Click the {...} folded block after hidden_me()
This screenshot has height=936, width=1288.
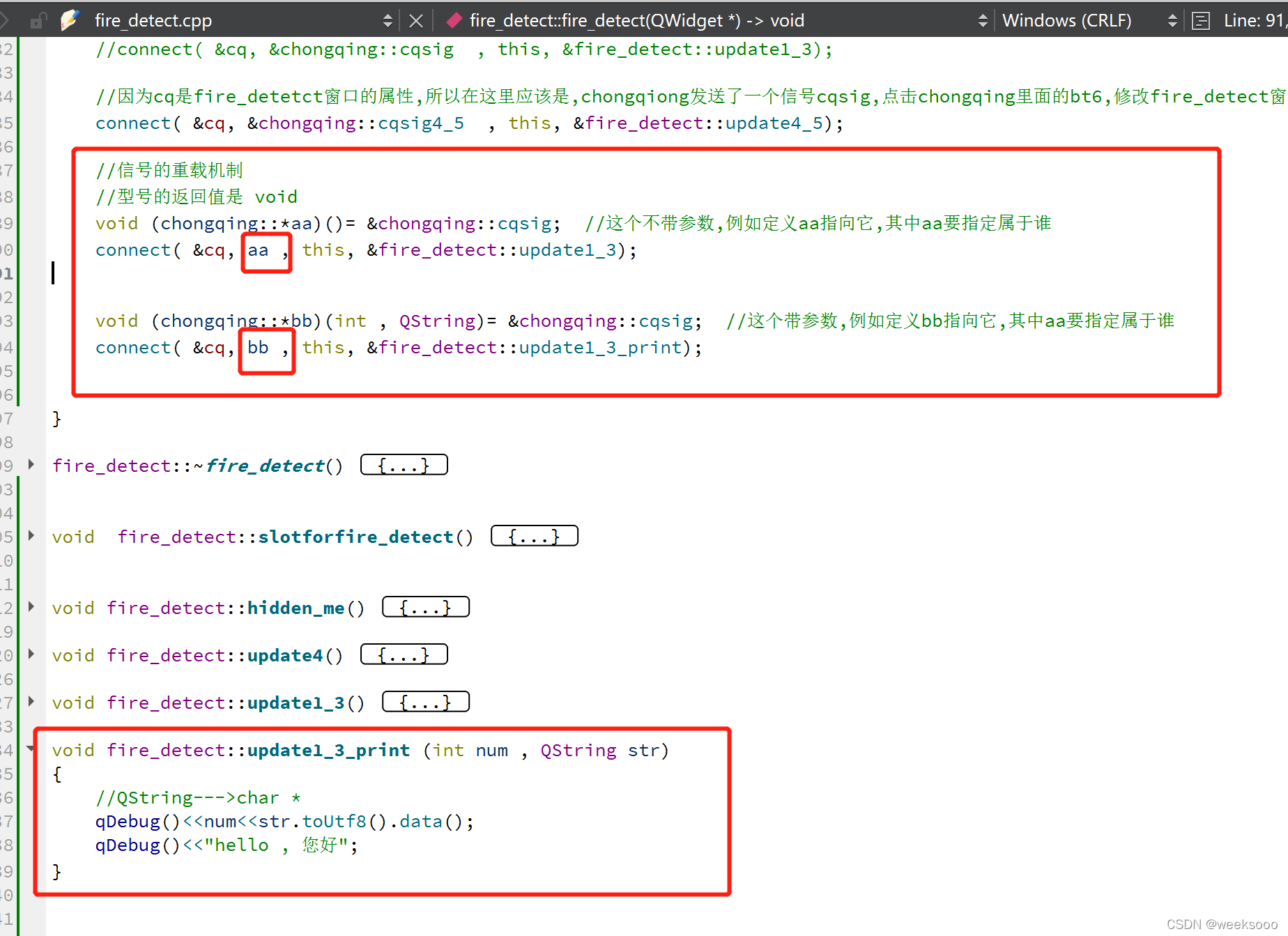pyautogui.click(x=426, y=607)
